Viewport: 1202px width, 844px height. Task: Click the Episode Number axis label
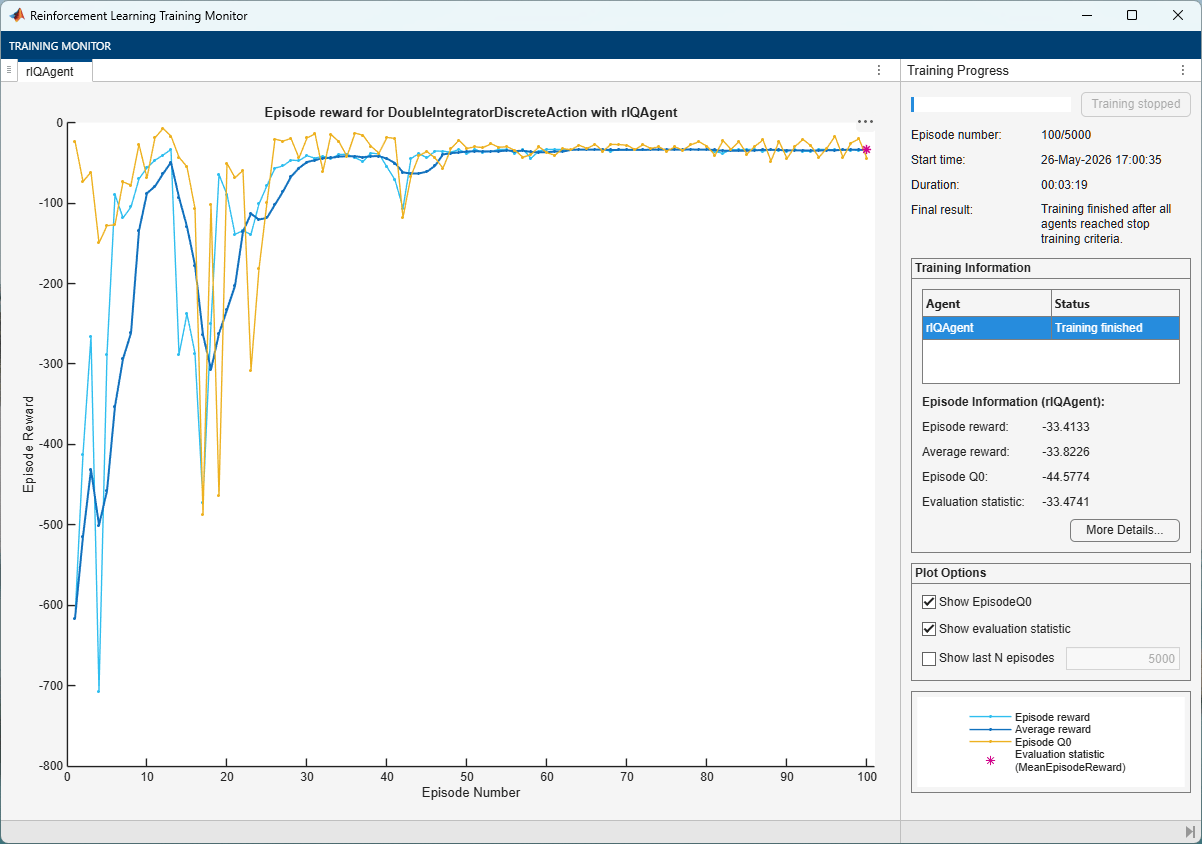(471, 792)
